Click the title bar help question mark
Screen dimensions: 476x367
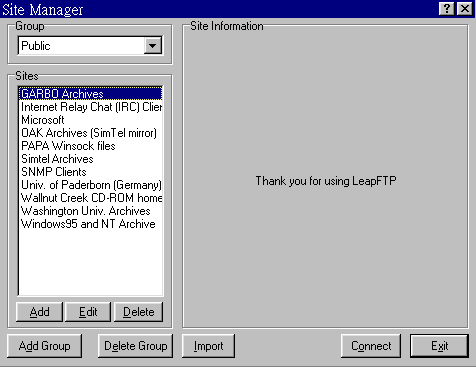(447, 9)
